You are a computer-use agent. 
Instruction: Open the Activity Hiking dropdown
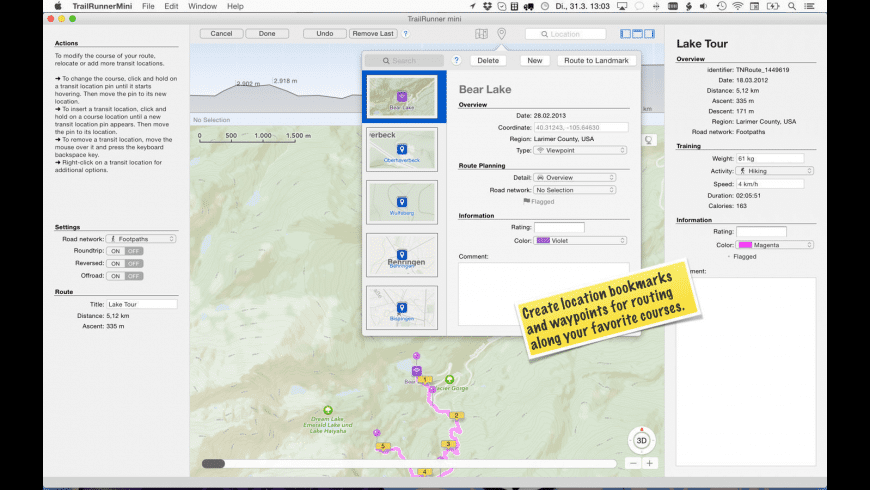(775, 171)
